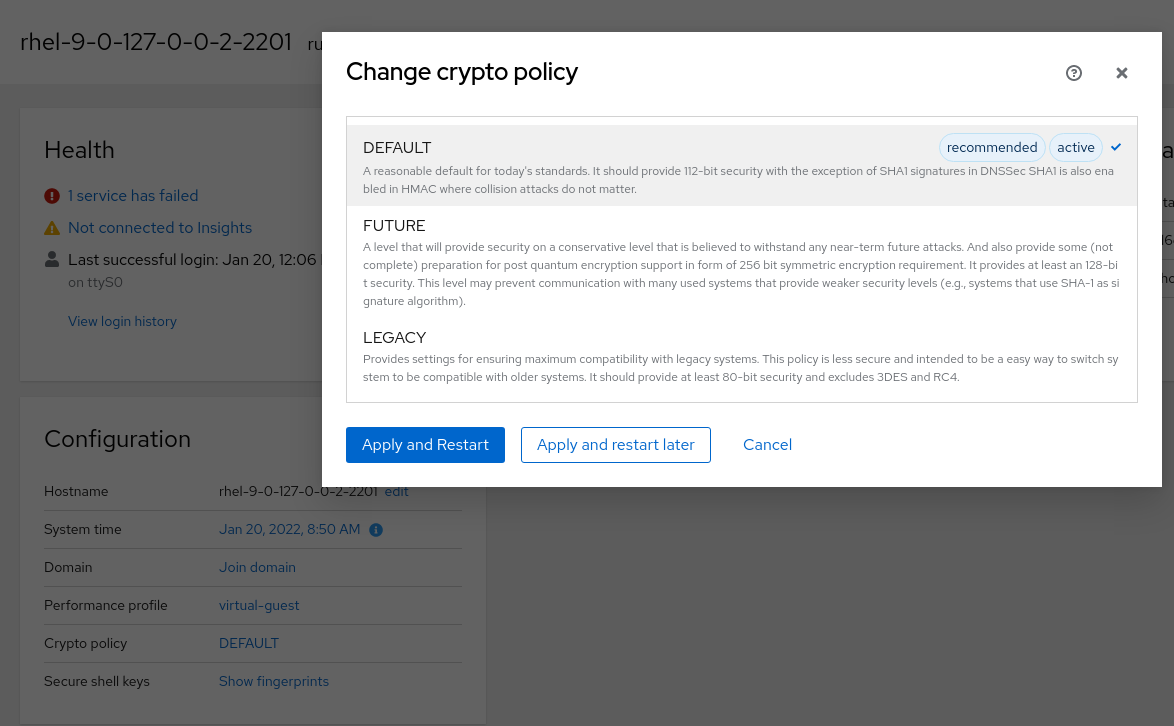Select the DEFAULT crypto policy option
This screenshot has height=726, width=1174.
(x=742, y=165)
